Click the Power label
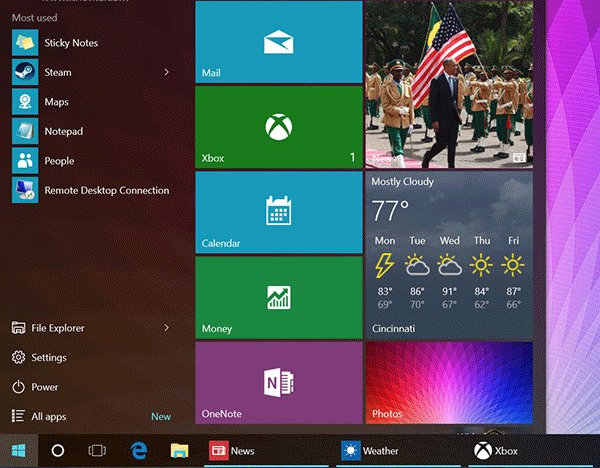 (x=45, y=387)
